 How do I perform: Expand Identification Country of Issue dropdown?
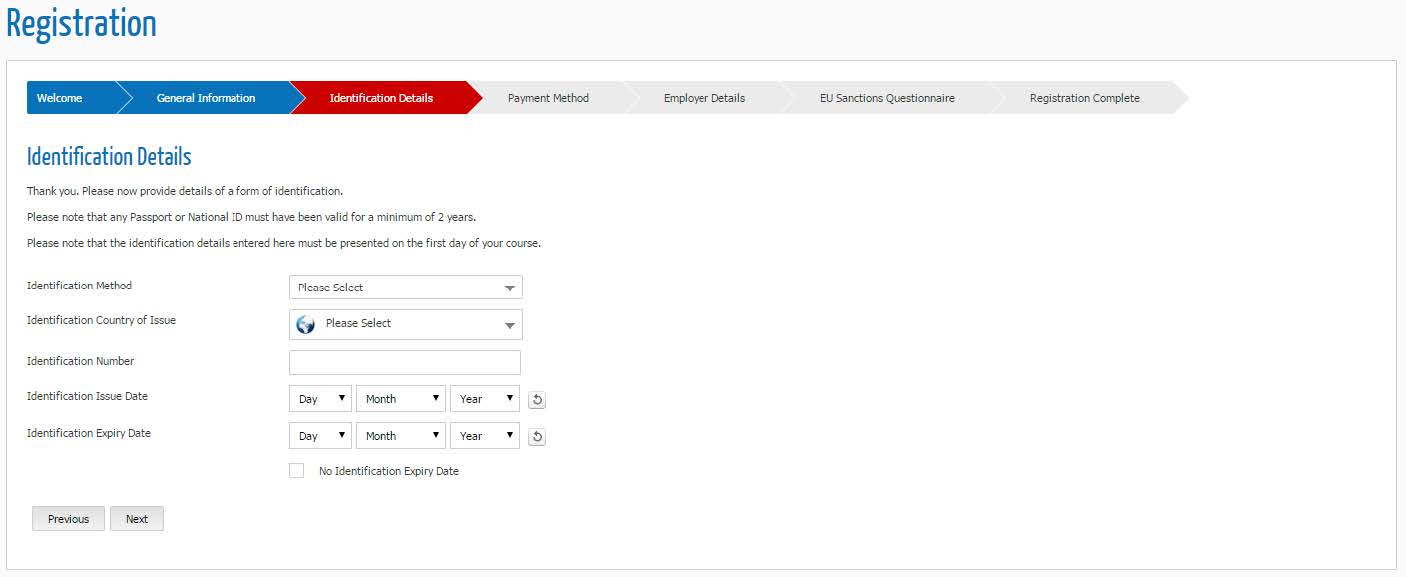tap(405, 324)
